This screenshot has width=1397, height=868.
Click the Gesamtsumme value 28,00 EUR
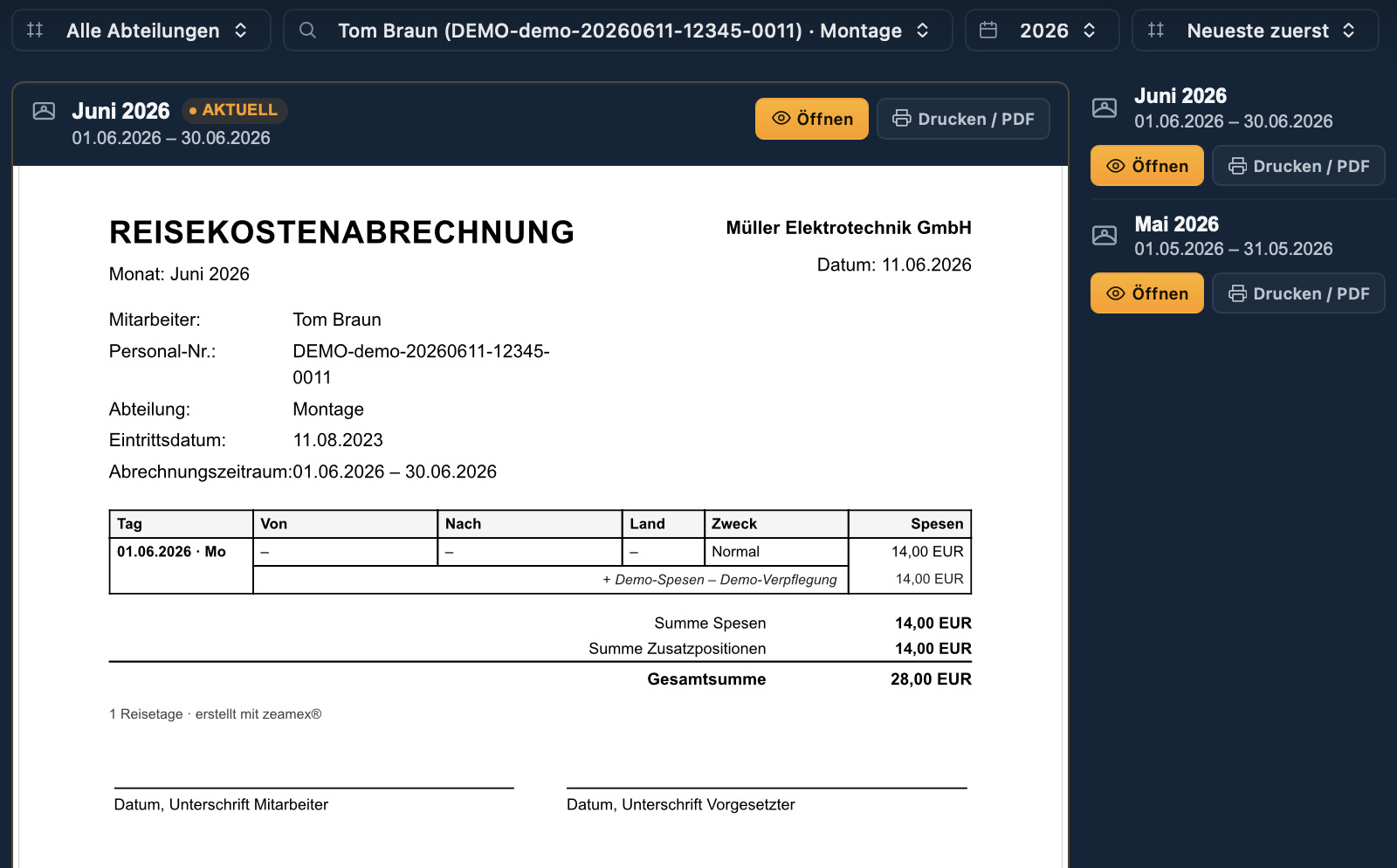[931, 679]
